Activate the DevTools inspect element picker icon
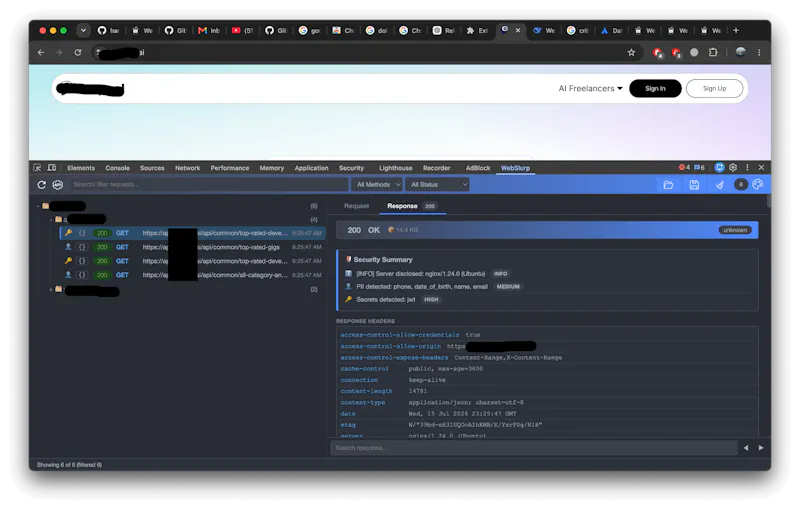 [37, 167]
